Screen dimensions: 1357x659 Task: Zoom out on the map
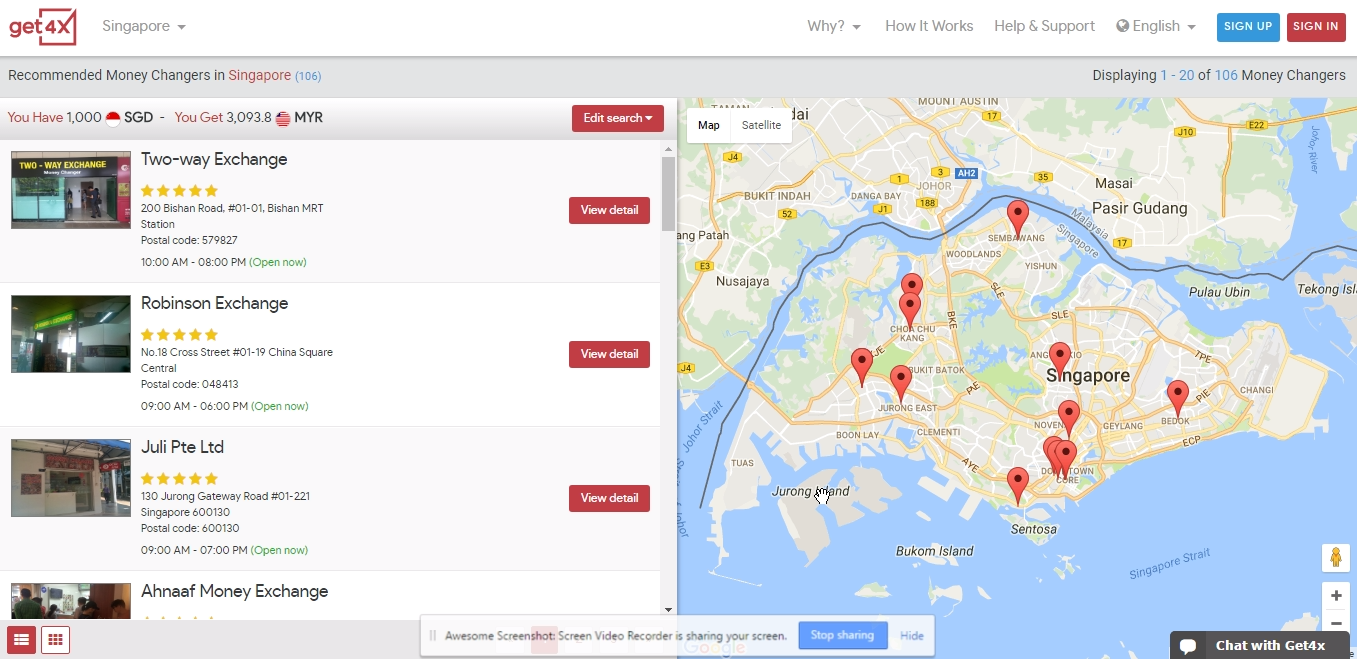[x=1336, y=623]
